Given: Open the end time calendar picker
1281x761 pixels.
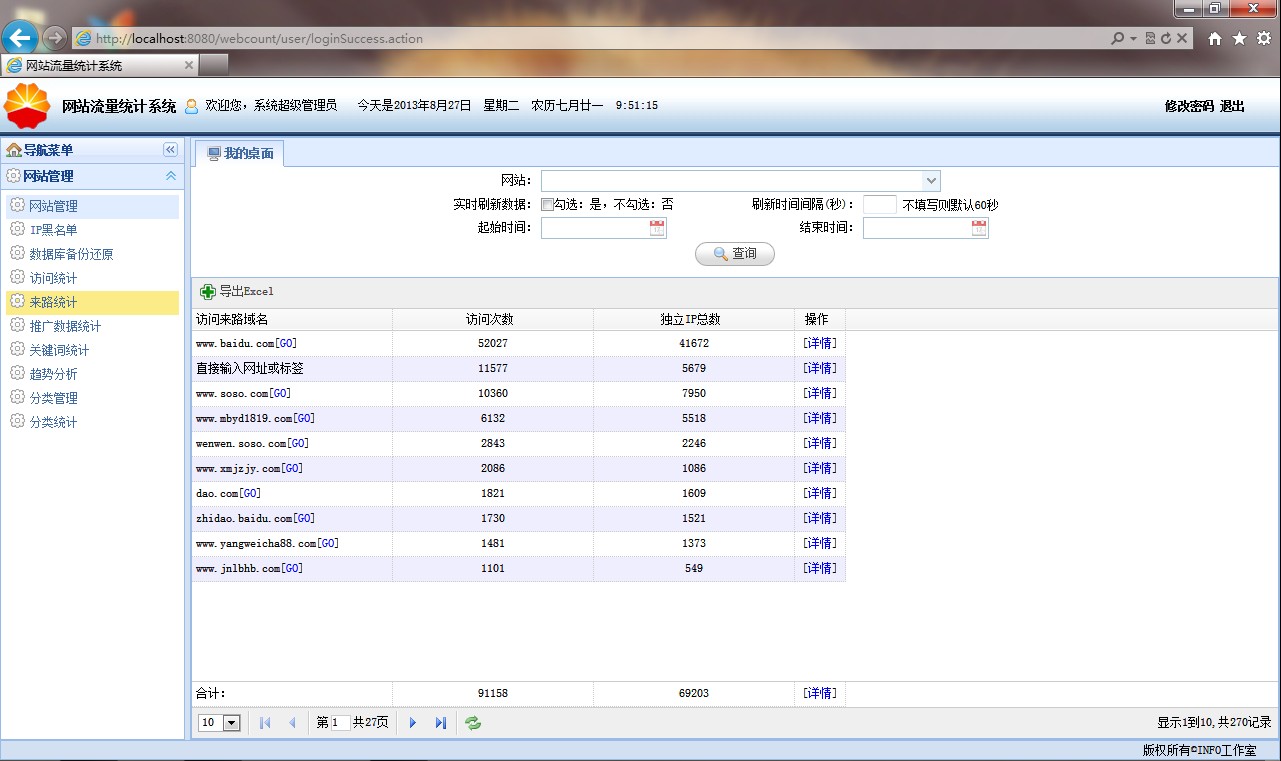Looking at the screenshot, I should (x=979, y=228).
